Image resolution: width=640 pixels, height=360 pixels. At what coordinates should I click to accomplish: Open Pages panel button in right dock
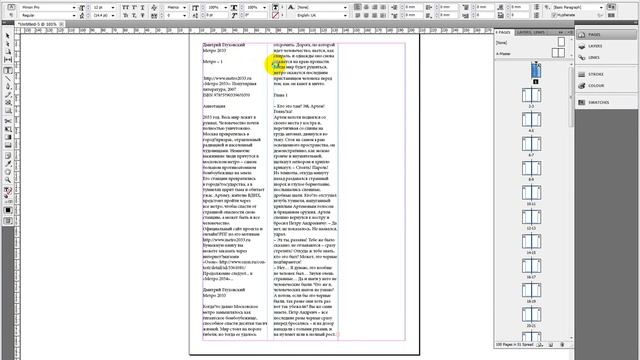pos(606,35)
